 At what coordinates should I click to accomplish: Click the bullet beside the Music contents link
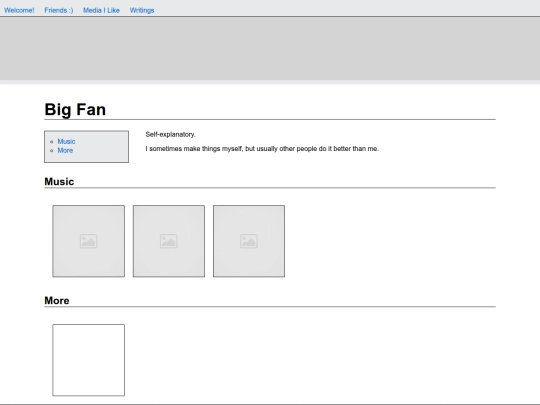coord(52,142)
